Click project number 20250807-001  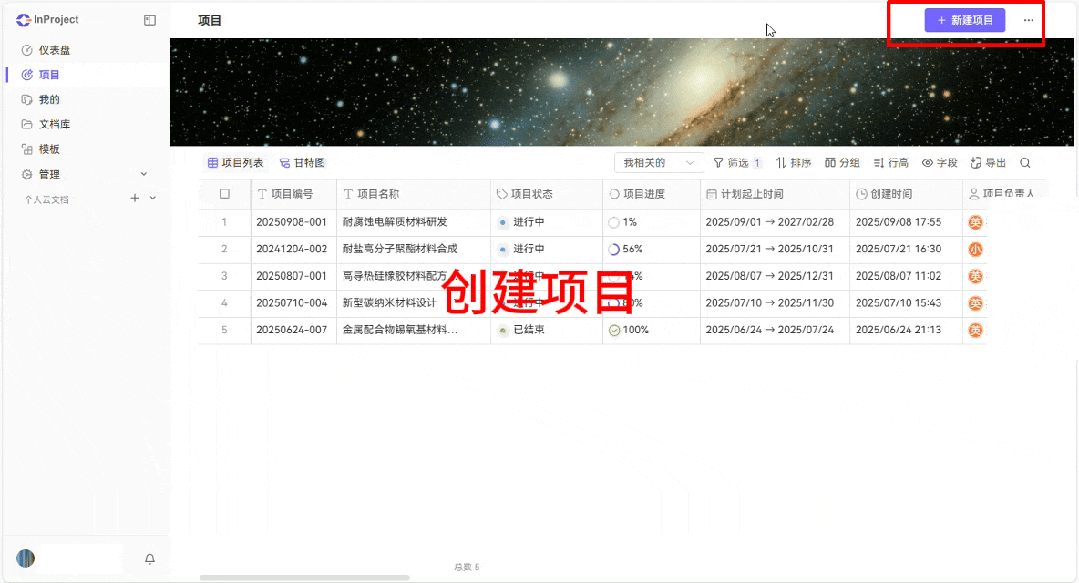point(291,276)
